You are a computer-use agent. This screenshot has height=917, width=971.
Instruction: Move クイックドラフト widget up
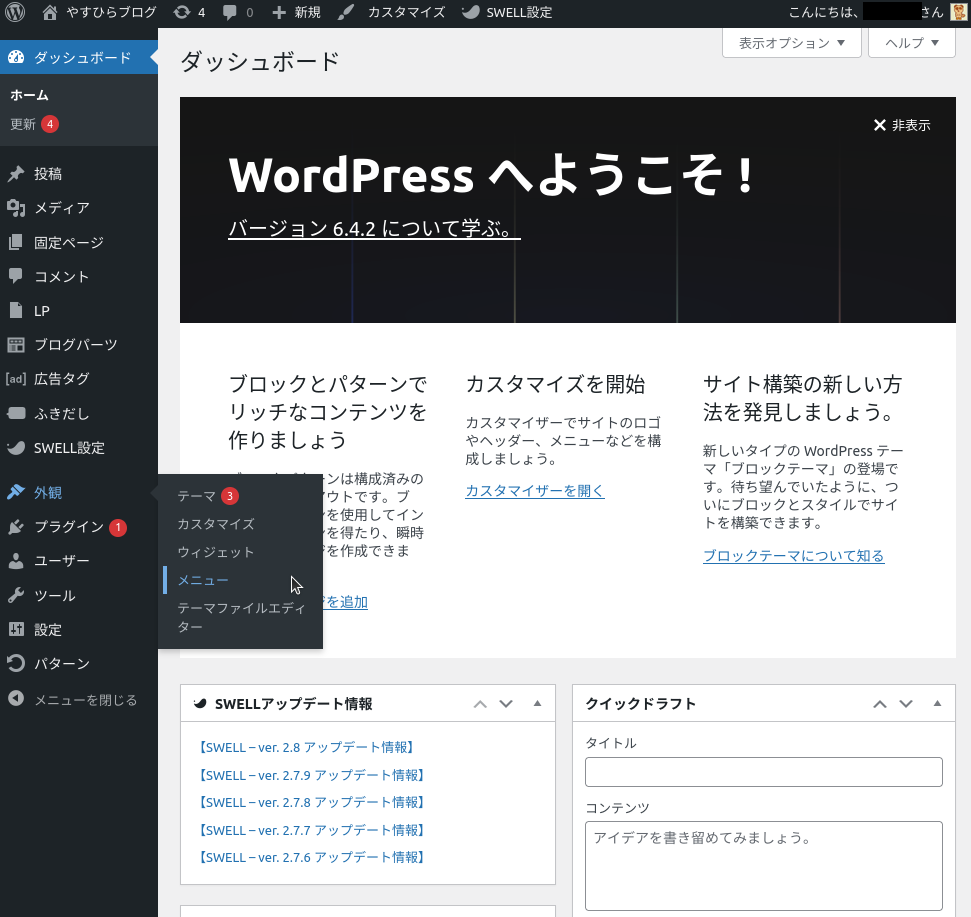point(880,704)
